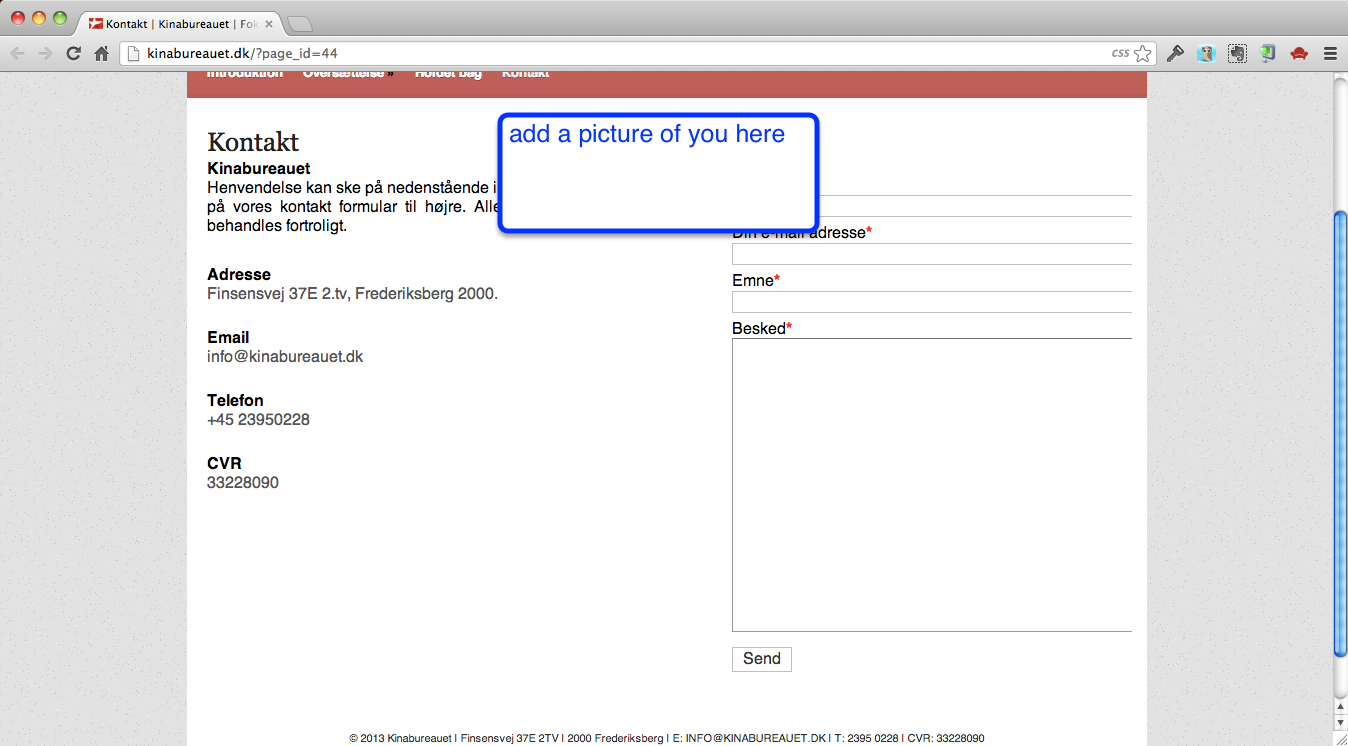Screen dimensions: 1348x746
Task: Click the address bar URL field
Action: pyautogui.click(x=620, y=54)
